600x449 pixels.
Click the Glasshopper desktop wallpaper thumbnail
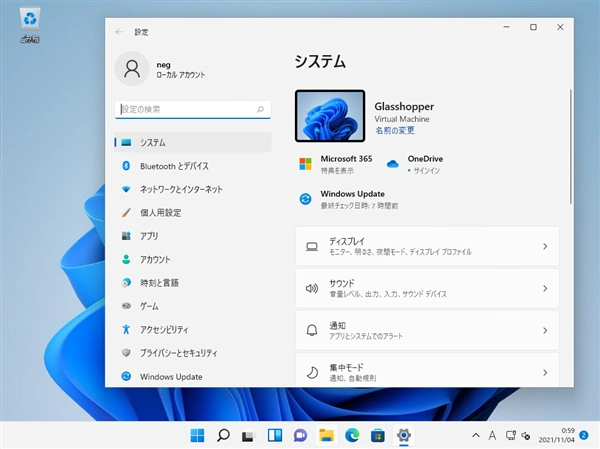pyautogui.click(x=330, y=116)
